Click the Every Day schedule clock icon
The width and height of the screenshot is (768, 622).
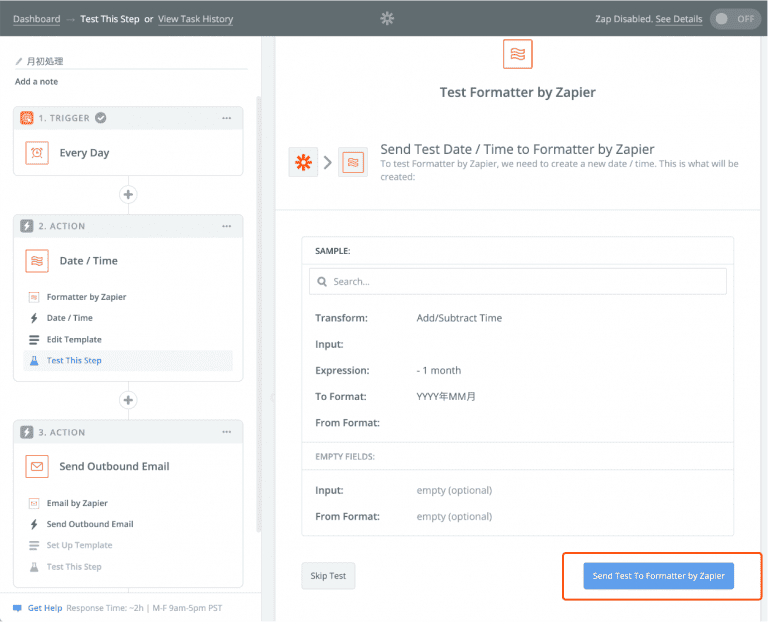[37, 153]
